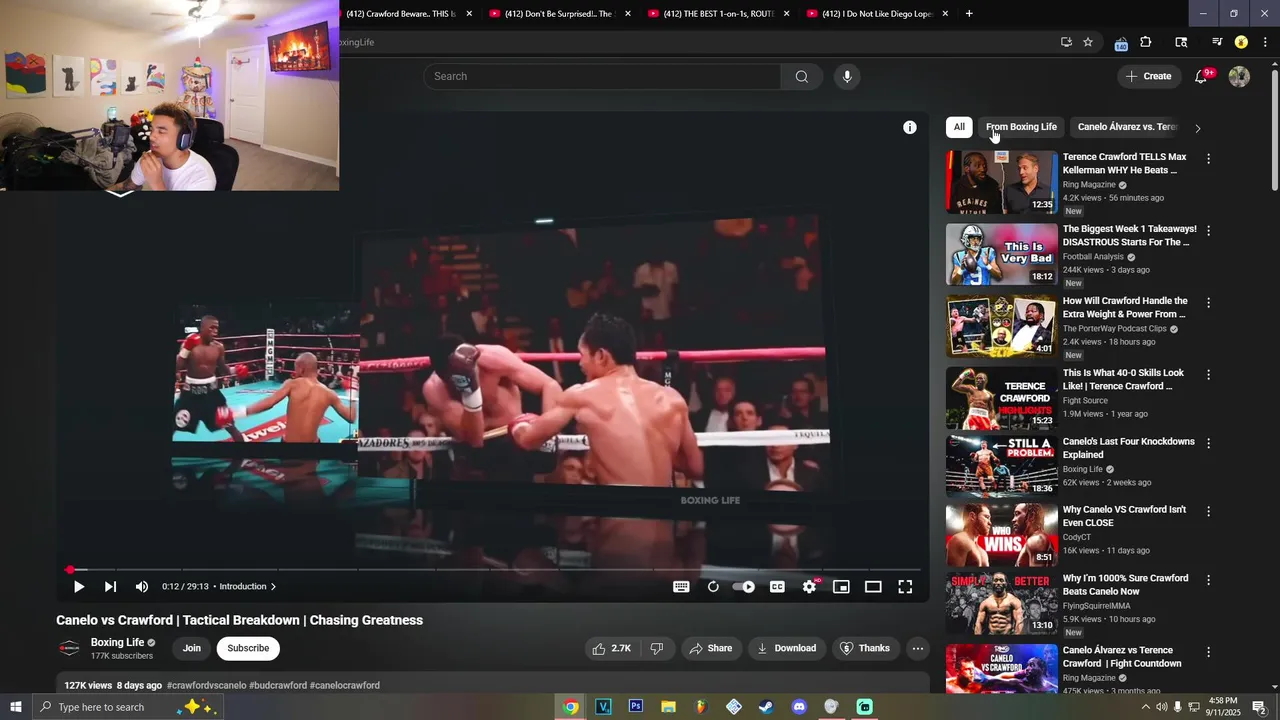Open a new browser tab
The width and height of the screenshot is (1280, 720).
point(969,14)
